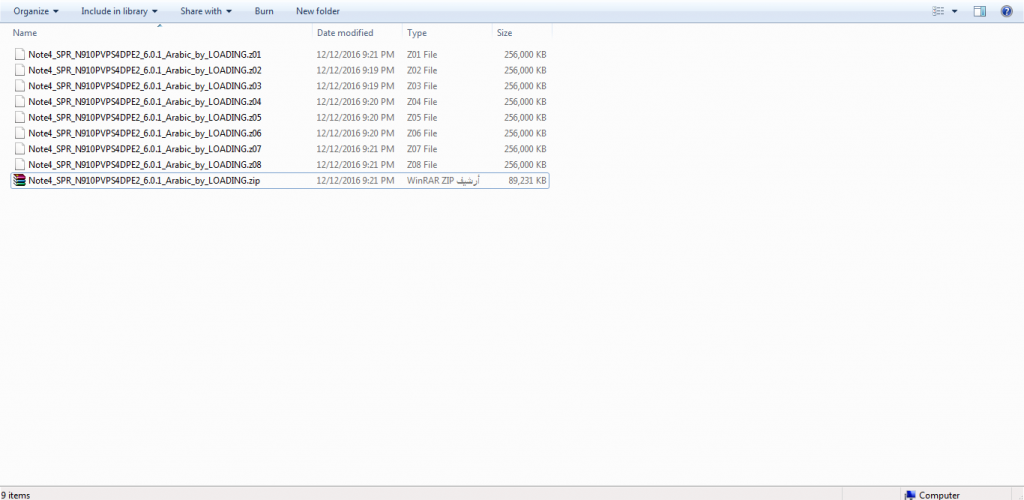
Task: Select file name ending in LOADING.zip
Action: tap(144, 180)
